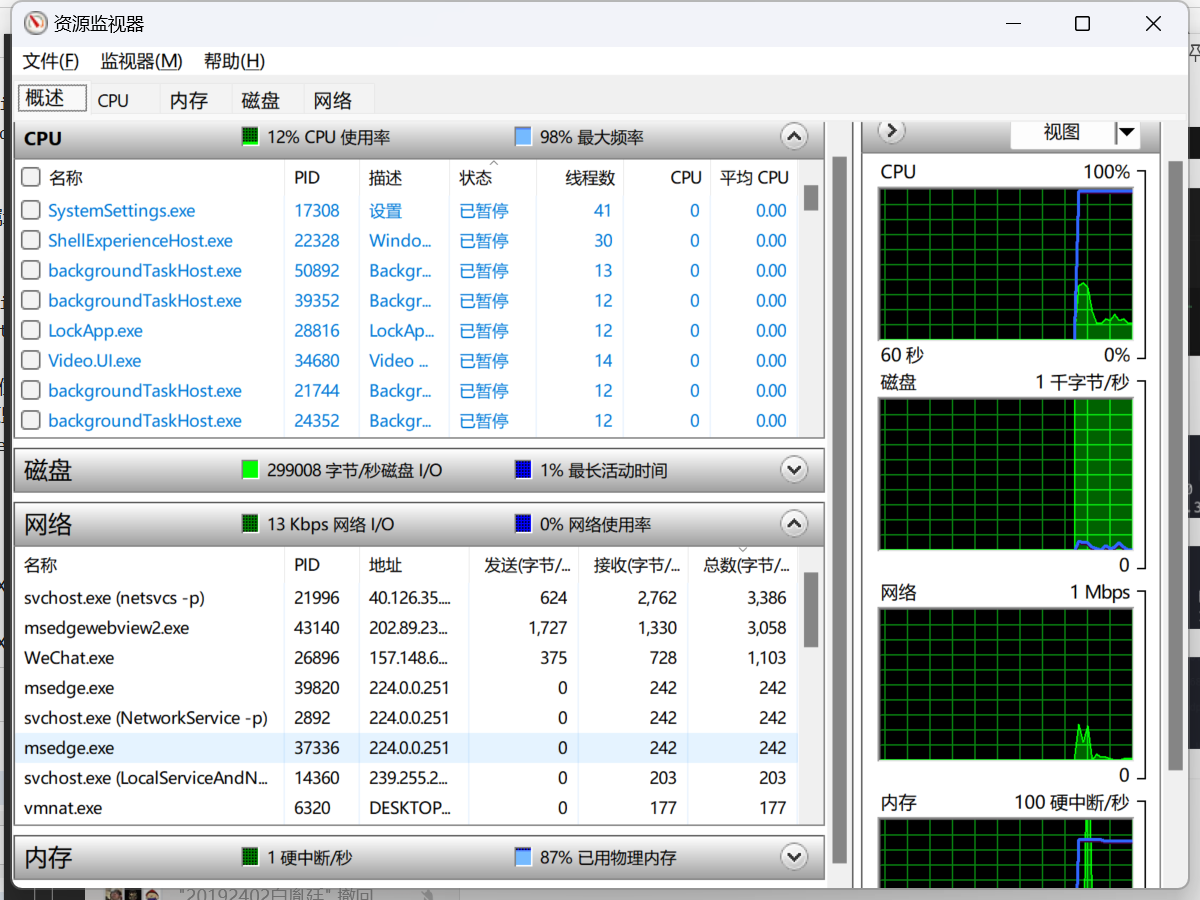
Task: Click the Resource Monitor app icon in title bar
Action: (35, 24)
